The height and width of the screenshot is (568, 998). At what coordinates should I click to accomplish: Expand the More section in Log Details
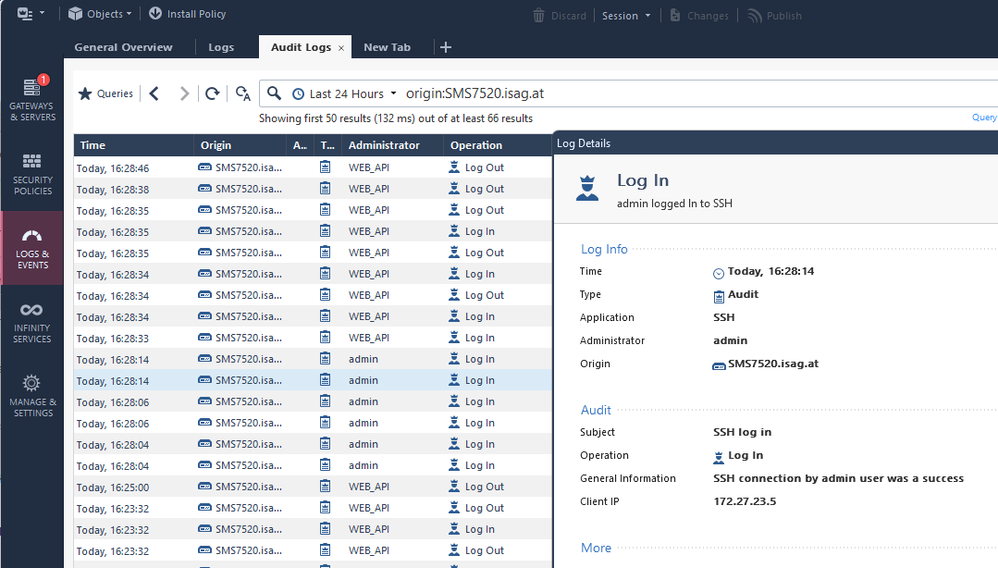(596, 547)
